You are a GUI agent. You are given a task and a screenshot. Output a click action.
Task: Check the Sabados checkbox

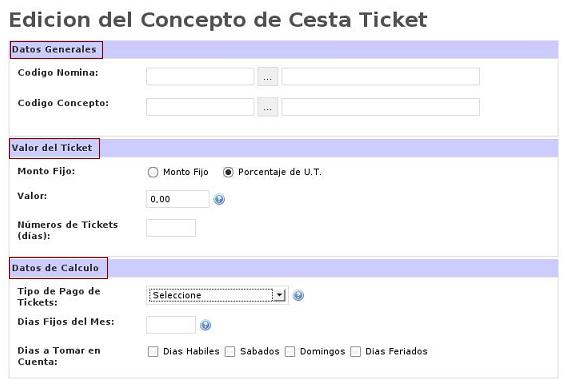pyautogui.click(x=230, y=351)
